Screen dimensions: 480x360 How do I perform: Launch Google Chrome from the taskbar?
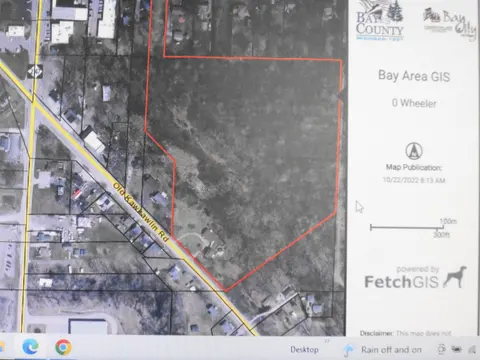click(x=63, y=347)
